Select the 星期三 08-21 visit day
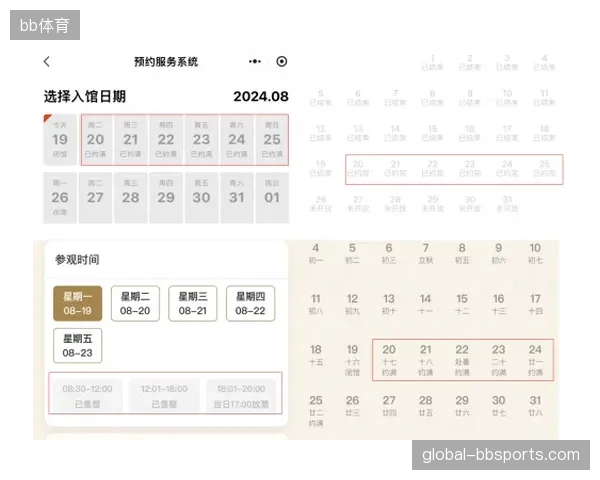 tap(192, 303)
